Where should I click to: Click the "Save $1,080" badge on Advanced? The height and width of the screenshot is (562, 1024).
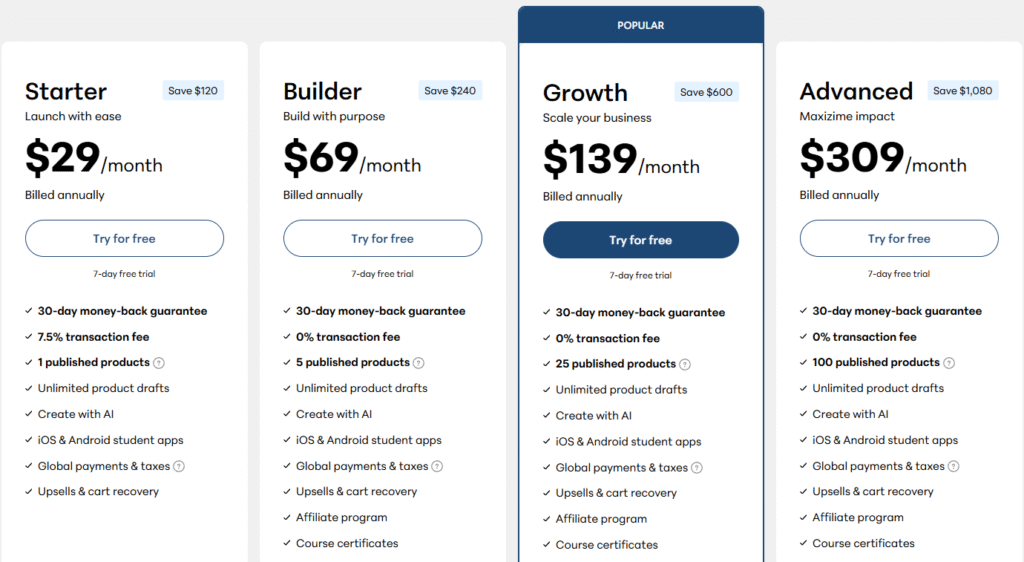point(962,91)
